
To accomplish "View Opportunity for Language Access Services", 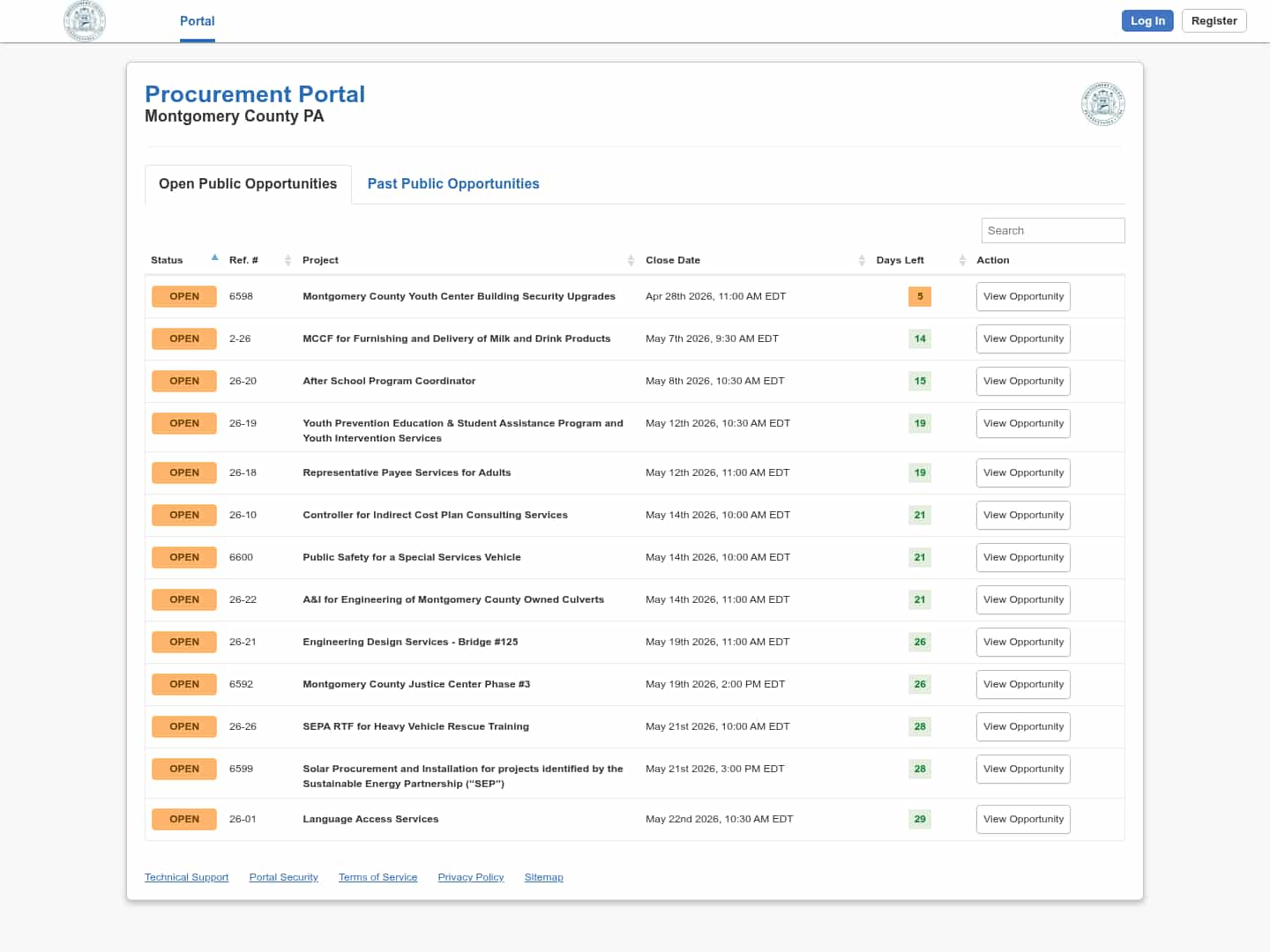I will (x=1023, y=820).
